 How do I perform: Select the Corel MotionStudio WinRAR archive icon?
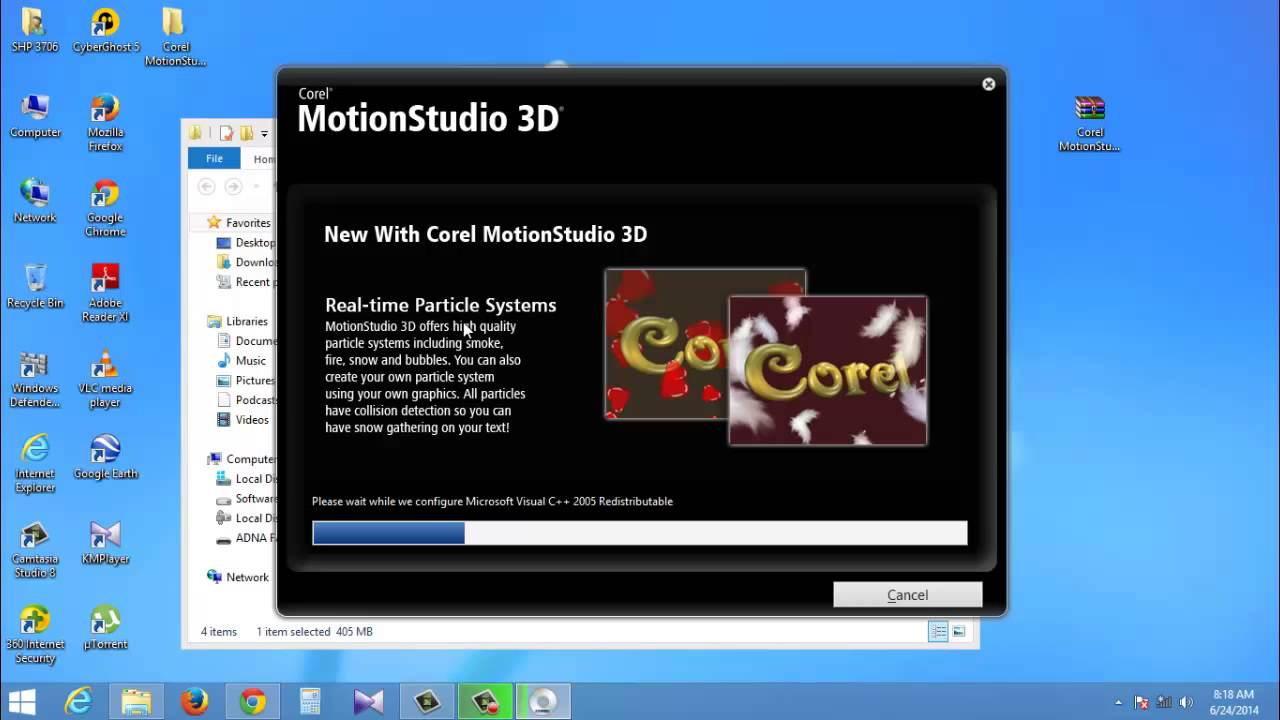[x=1089, y=123]
